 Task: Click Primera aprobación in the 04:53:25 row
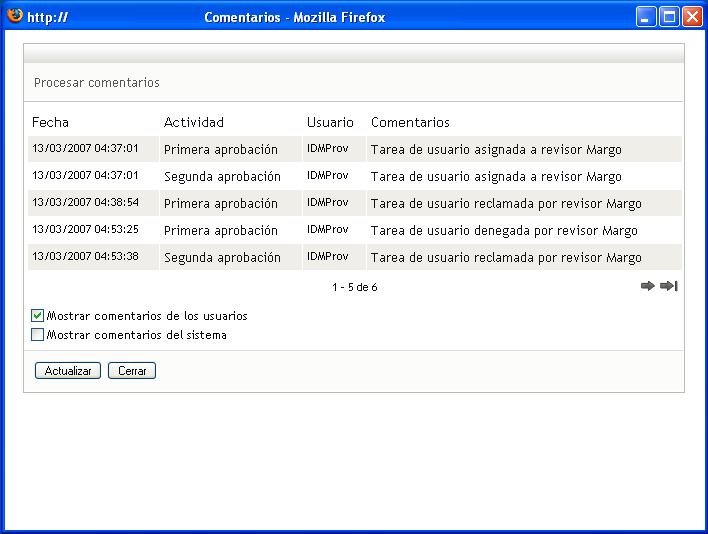click(221, 231)
